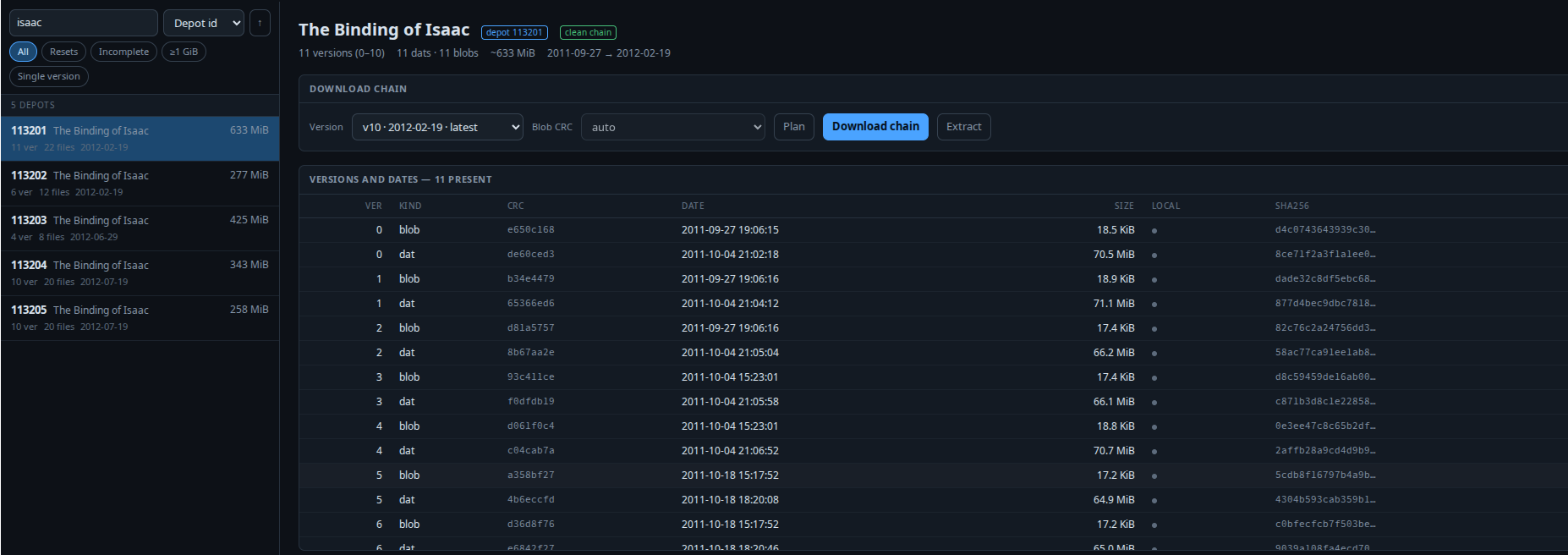Click CRC value a358bf27
Viewport: 1568px width, 555px height.
[531, 475]
